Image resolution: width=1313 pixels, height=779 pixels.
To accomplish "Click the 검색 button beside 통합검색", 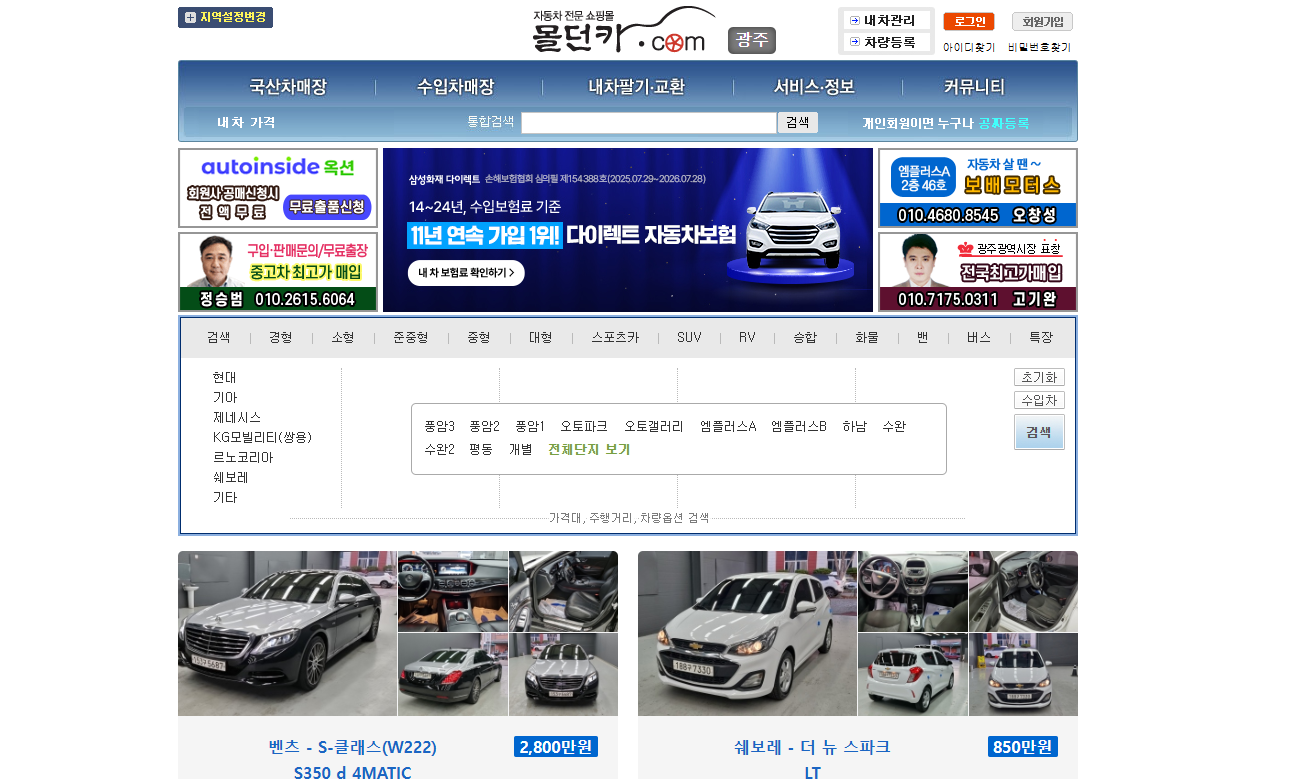I will point(797,122).
